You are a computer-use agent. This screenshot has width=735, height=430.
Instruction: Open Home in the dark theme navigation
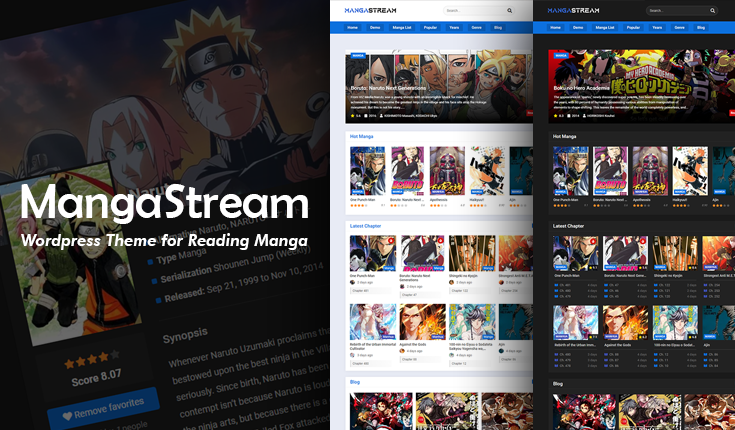pos(555,28)
